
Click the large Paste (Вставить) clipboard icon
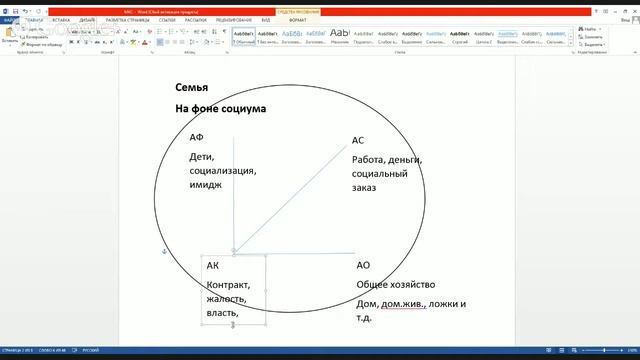pyautogui.click(x=9, y=33)
